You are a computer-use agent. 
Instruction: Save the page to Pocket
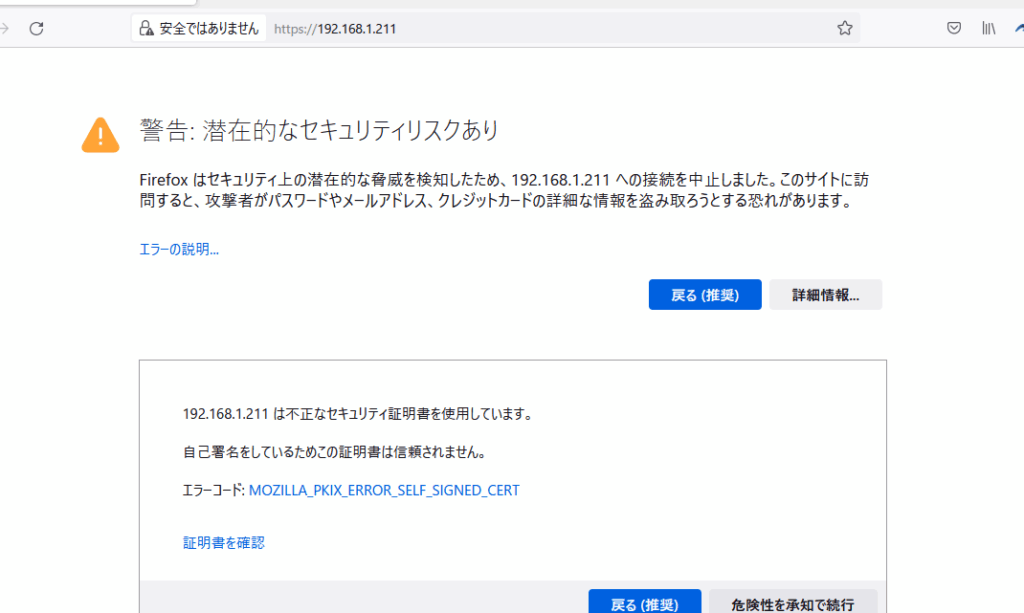[x=954, y=28]
